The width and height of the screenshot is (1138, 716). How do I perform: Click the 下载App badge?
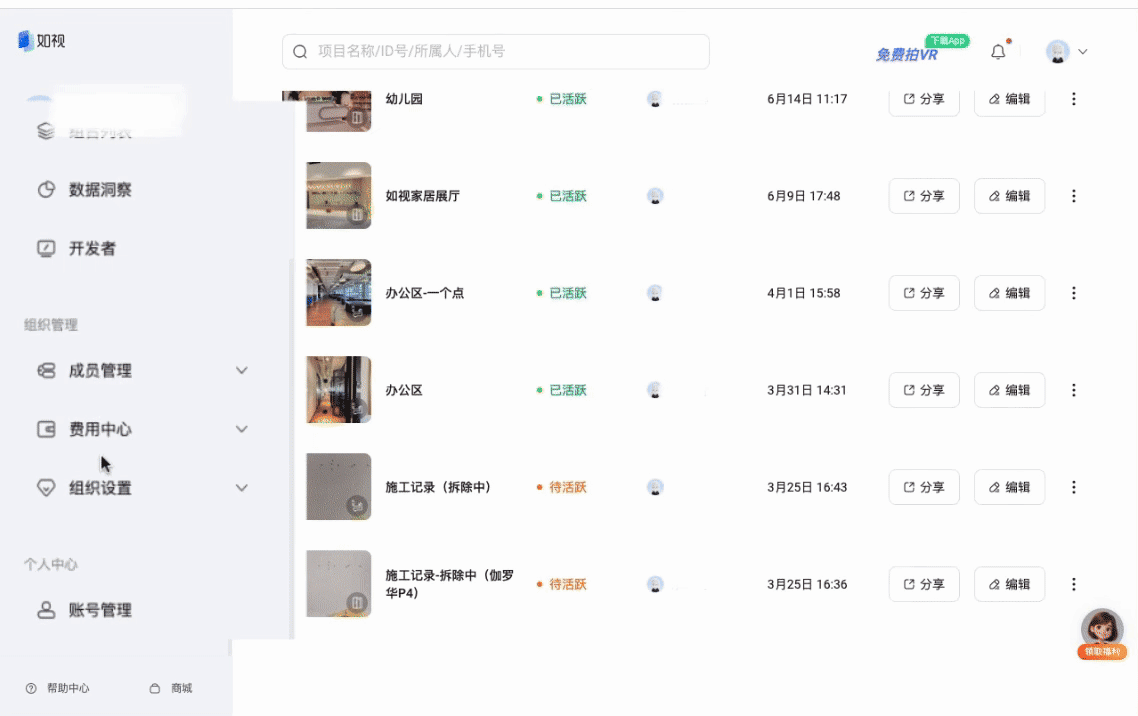point(947,41)
